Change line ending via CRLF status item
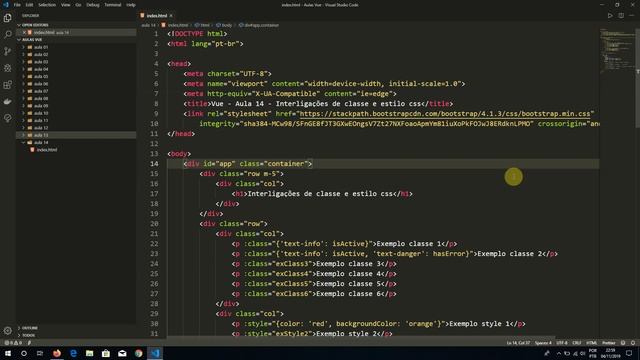This screenshot has height=360, width=640. click(576, 343)
